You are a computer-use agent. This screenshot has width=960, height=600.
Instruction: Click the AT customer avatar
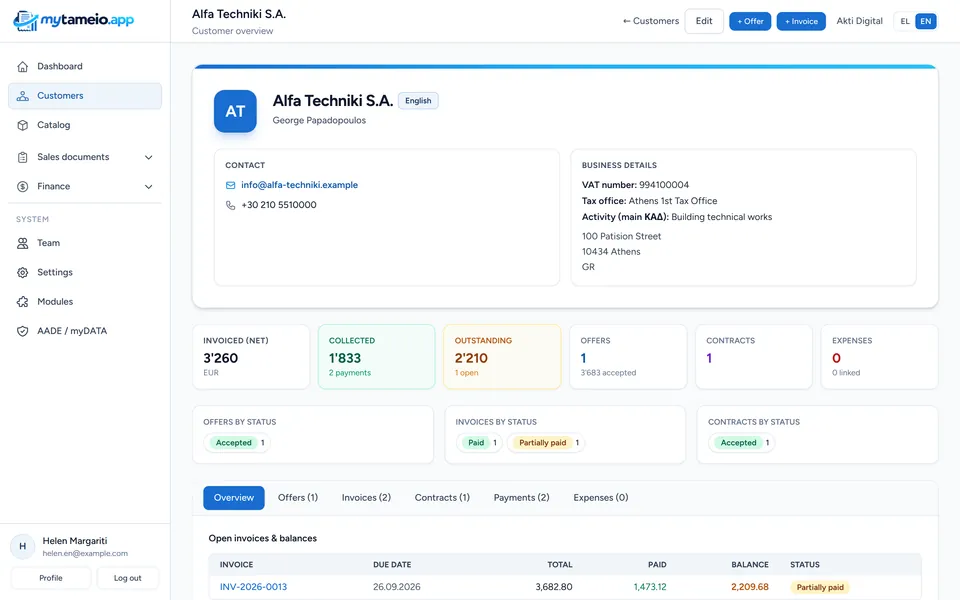coord(235,111)
